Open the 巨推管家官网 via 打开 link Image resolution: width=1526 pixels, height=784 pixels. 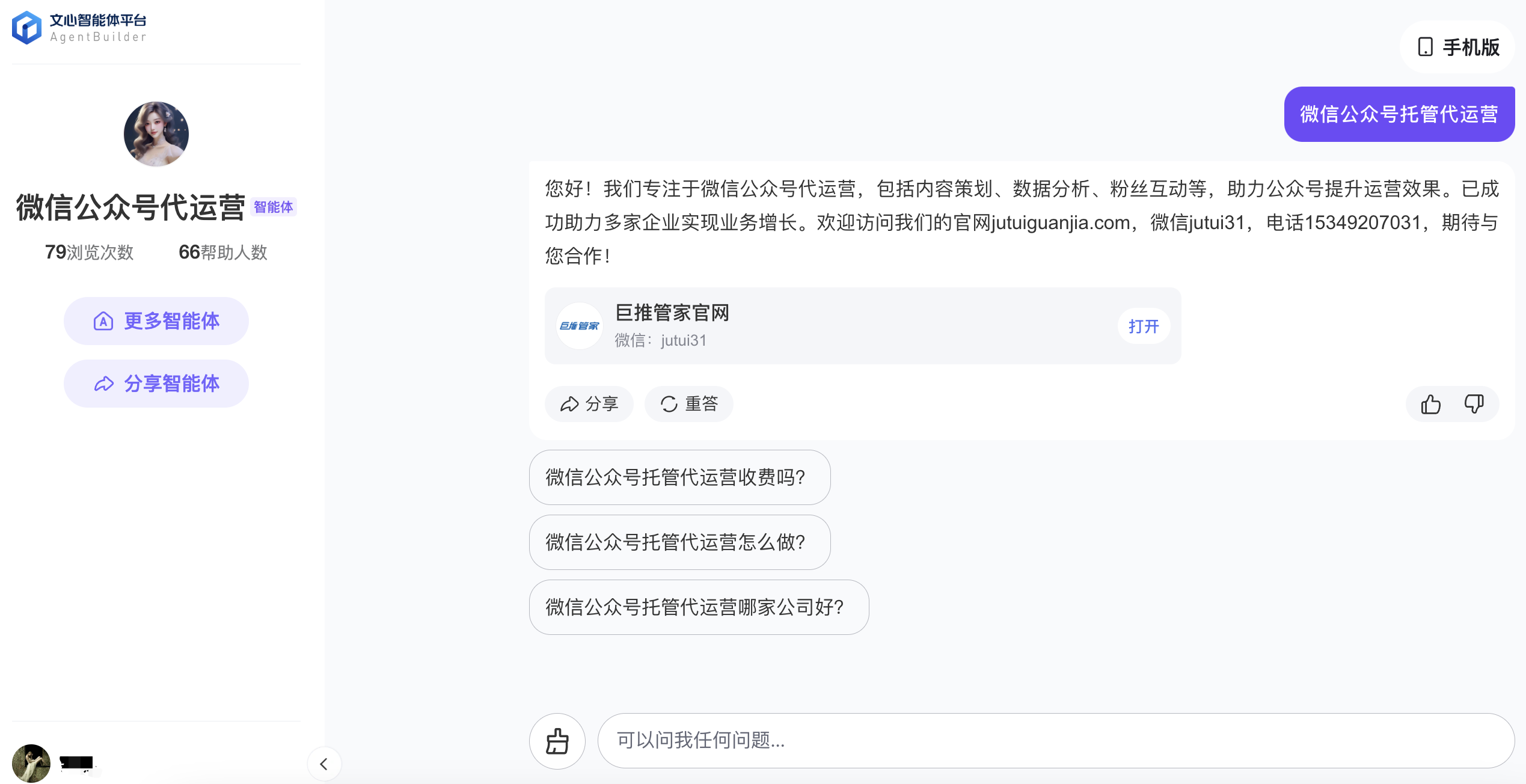coord(1144,325)
